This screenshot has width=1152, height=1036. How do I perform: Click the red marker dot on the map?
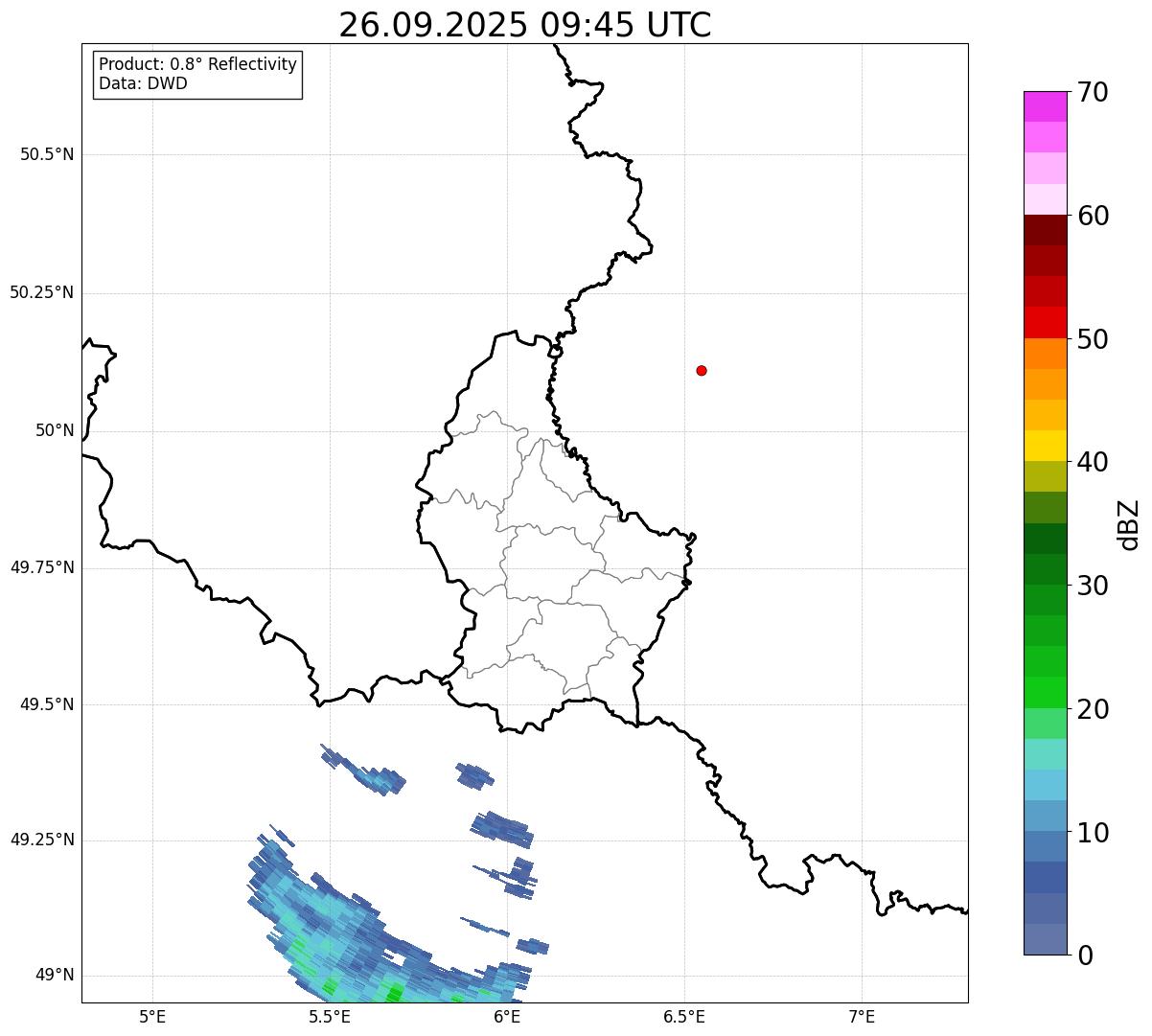702,370
